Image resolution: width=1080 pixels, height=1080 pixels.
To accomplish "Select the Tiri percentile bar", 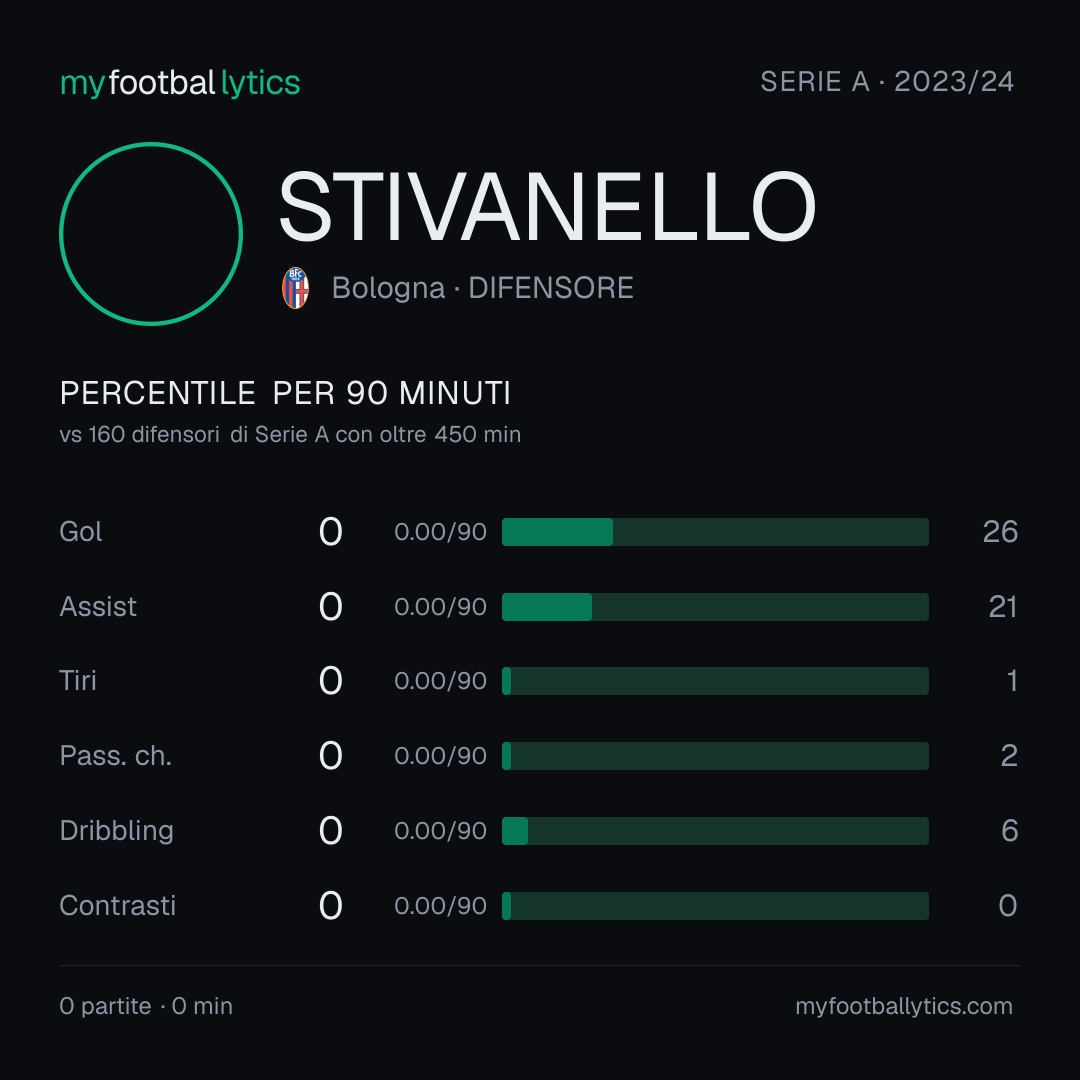I will pos(715,681).
